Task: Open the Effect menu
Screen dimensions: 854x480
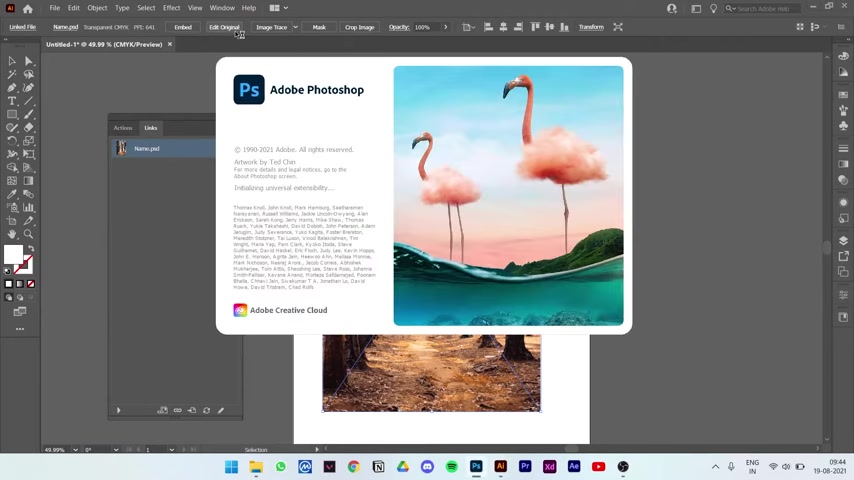Action: pyautogui.click(x=171, y=8)
